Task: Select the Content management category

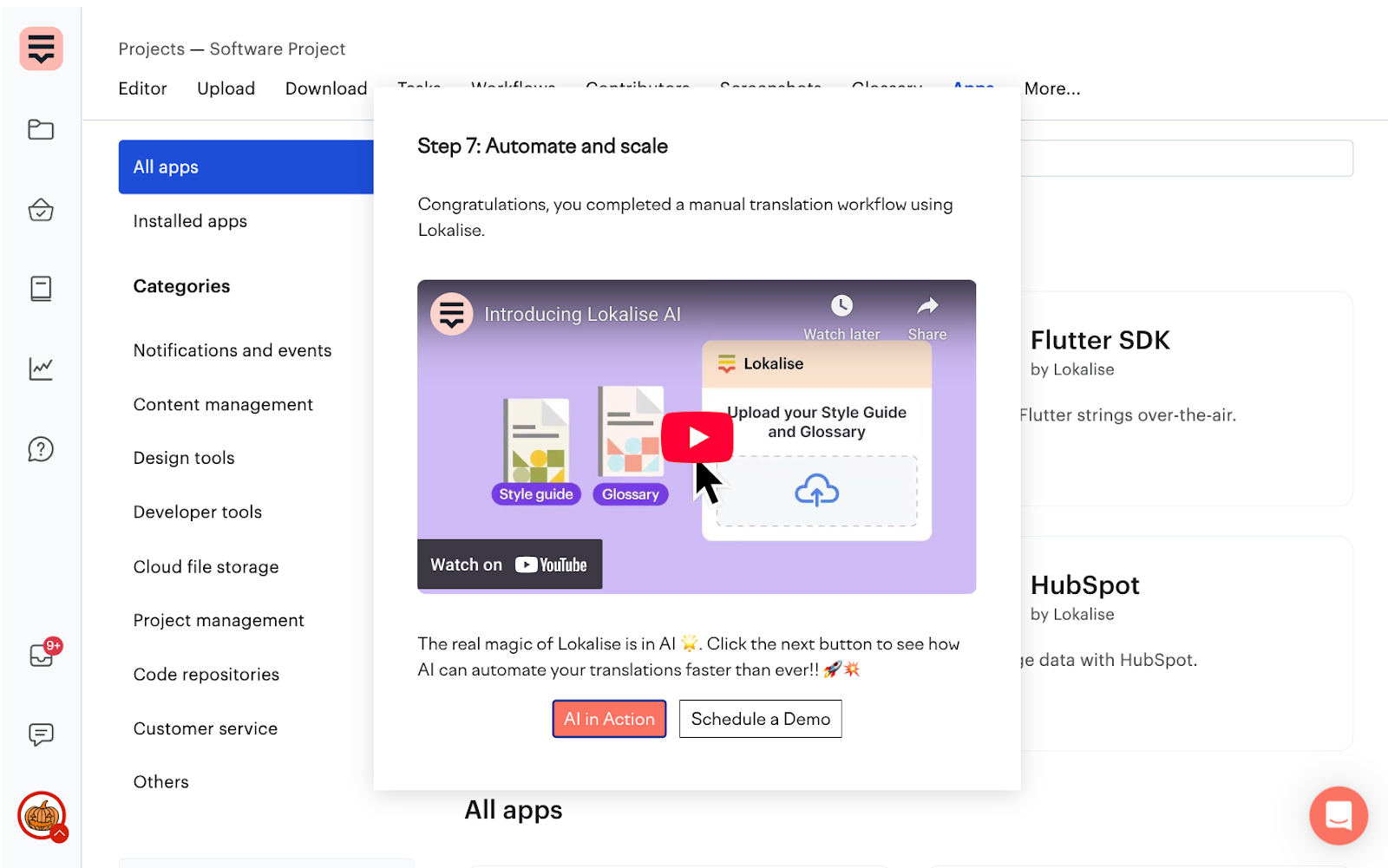Action: [223, 404]
